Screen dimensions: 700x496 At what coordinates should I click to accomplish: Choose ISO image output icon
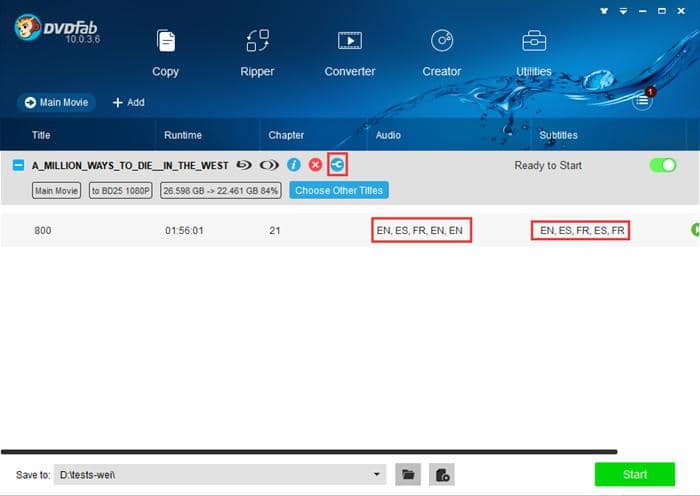pos(442,474)
